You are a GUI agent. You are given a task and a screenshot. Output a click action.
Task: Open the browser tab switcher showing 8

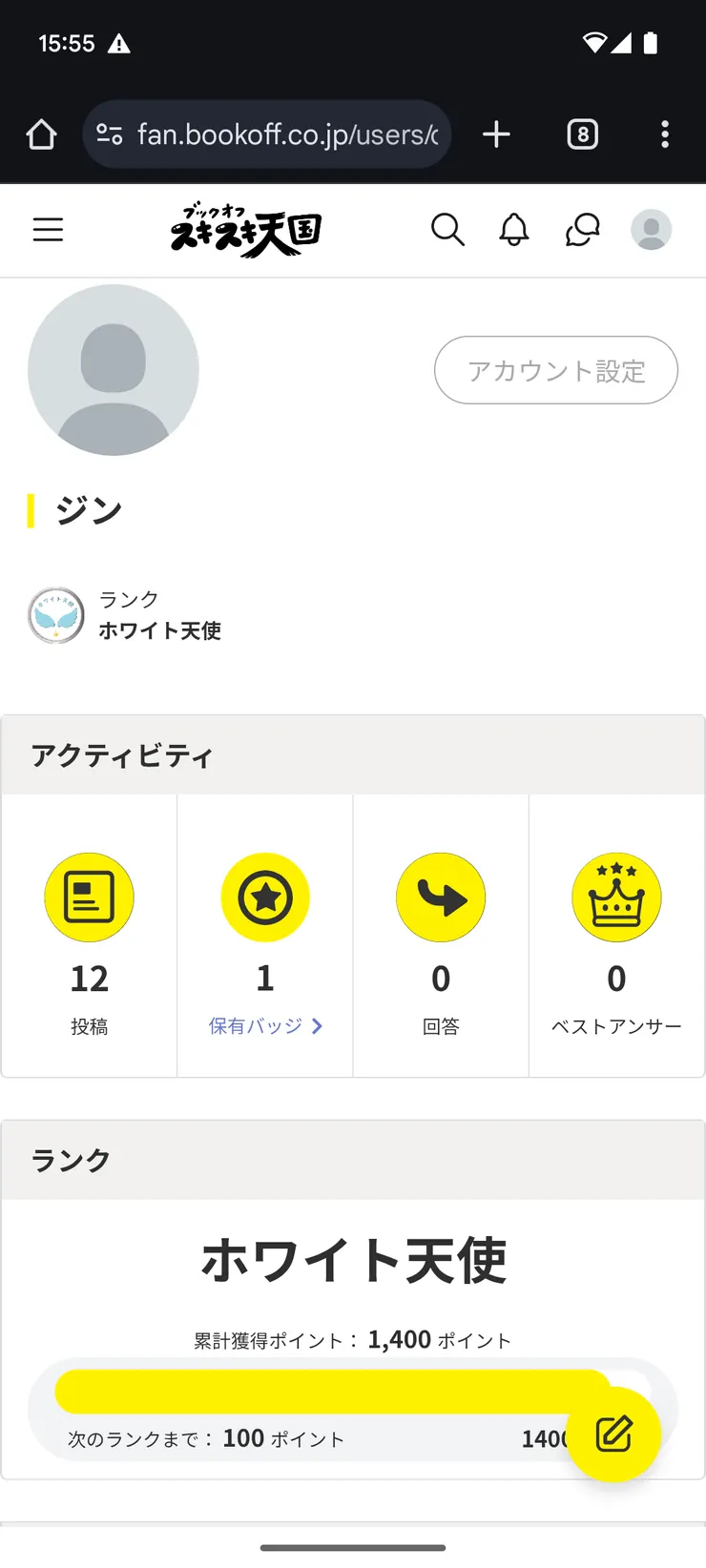tap(583, 134)
